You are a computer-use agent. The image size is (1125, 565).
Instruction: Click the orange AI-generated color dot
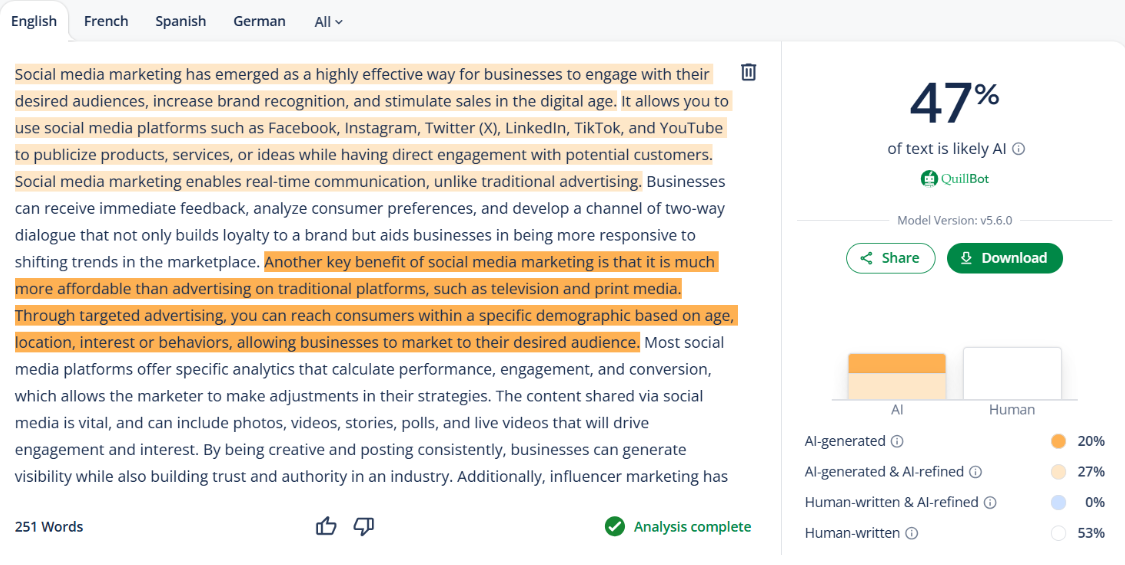(x=1058, y=441)
